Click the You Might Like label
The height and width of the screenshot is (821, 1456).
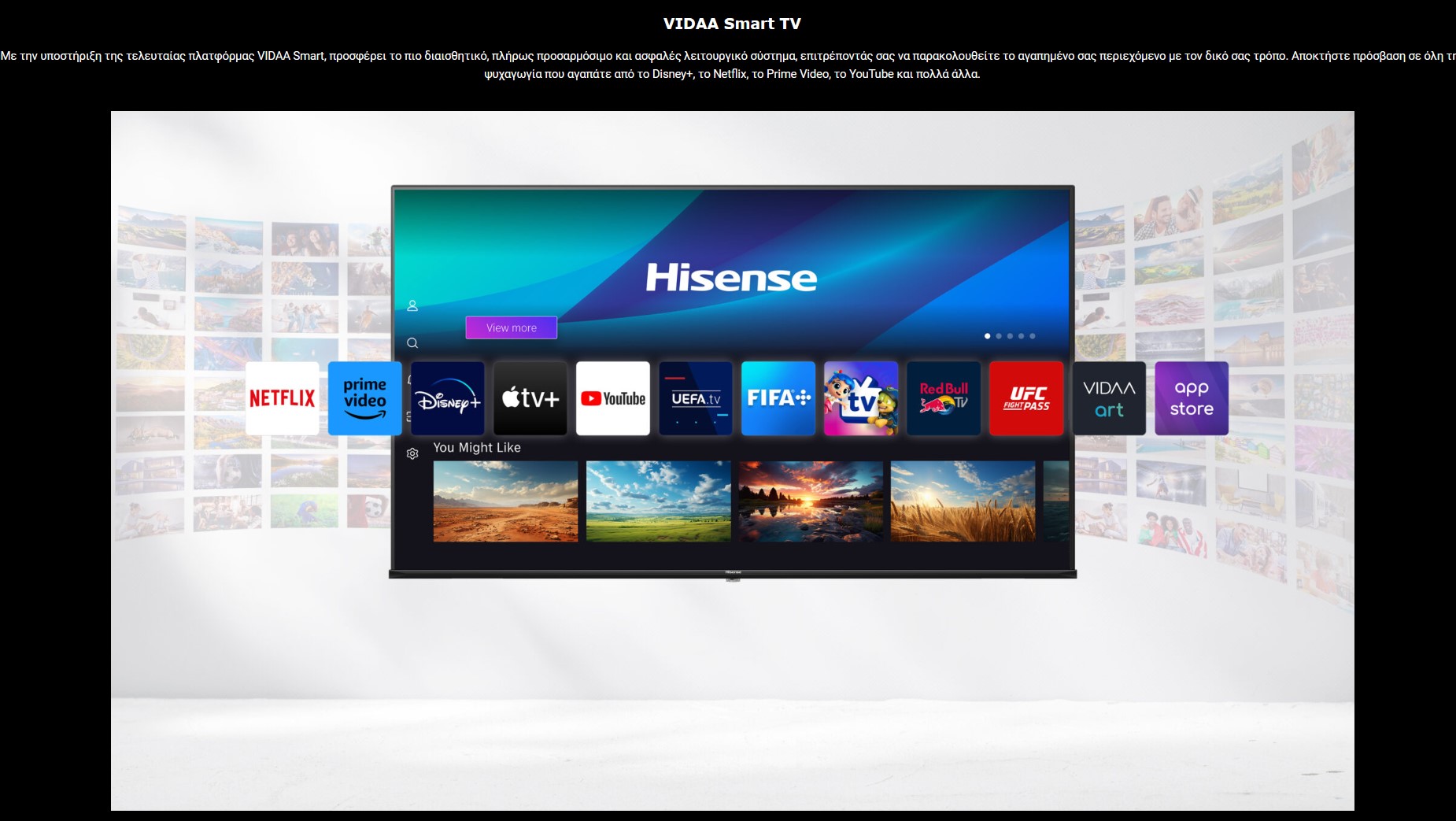[477, 447]
